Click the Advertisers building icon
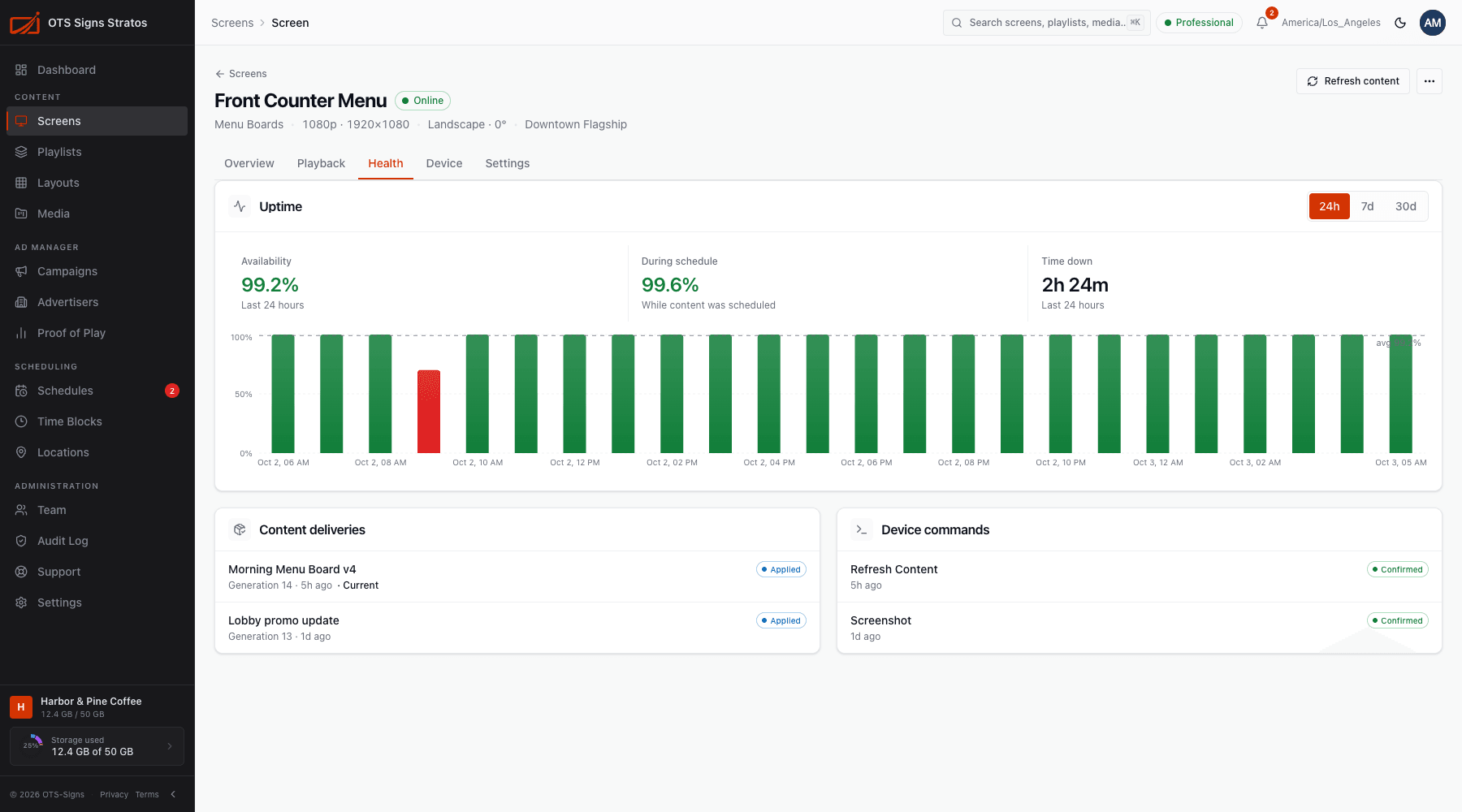 (x=21, y=302)
